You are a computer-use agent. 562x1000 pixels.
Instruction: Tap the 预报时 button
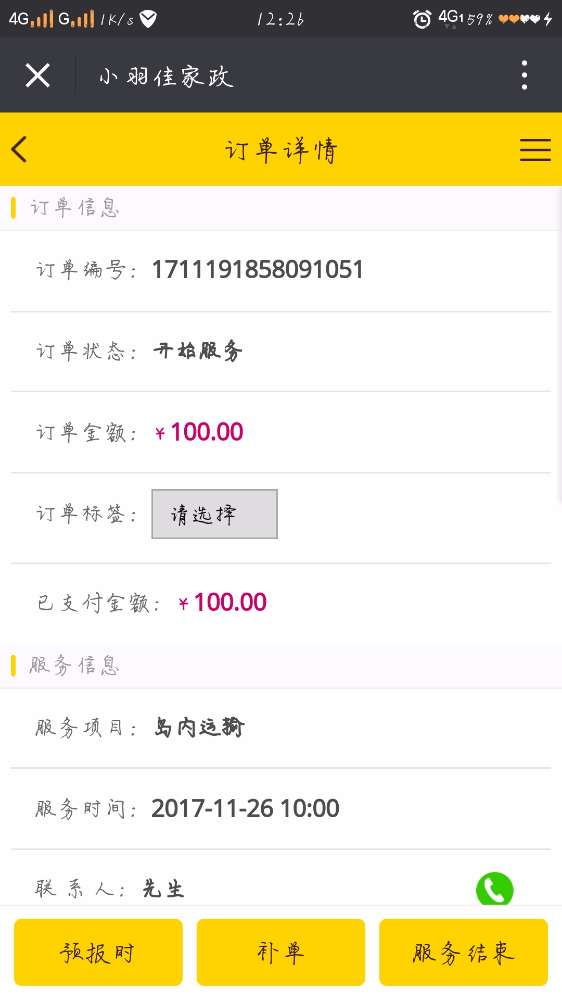(98, 952)
